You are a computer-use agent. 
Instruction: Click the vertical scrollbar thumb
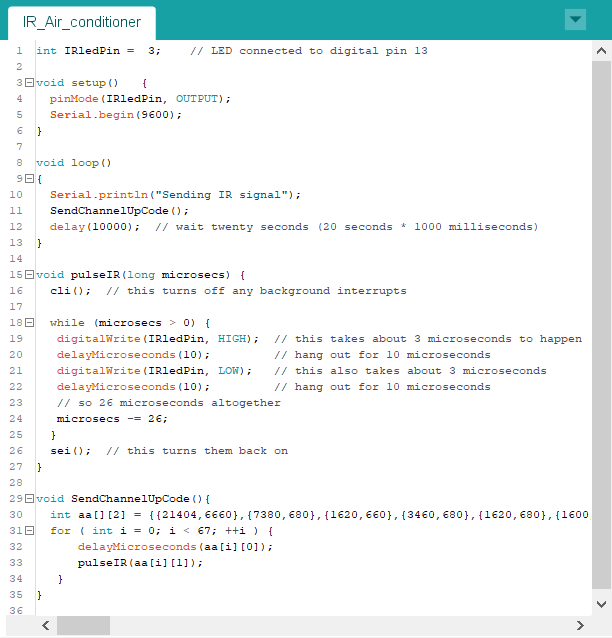point(601,320)
